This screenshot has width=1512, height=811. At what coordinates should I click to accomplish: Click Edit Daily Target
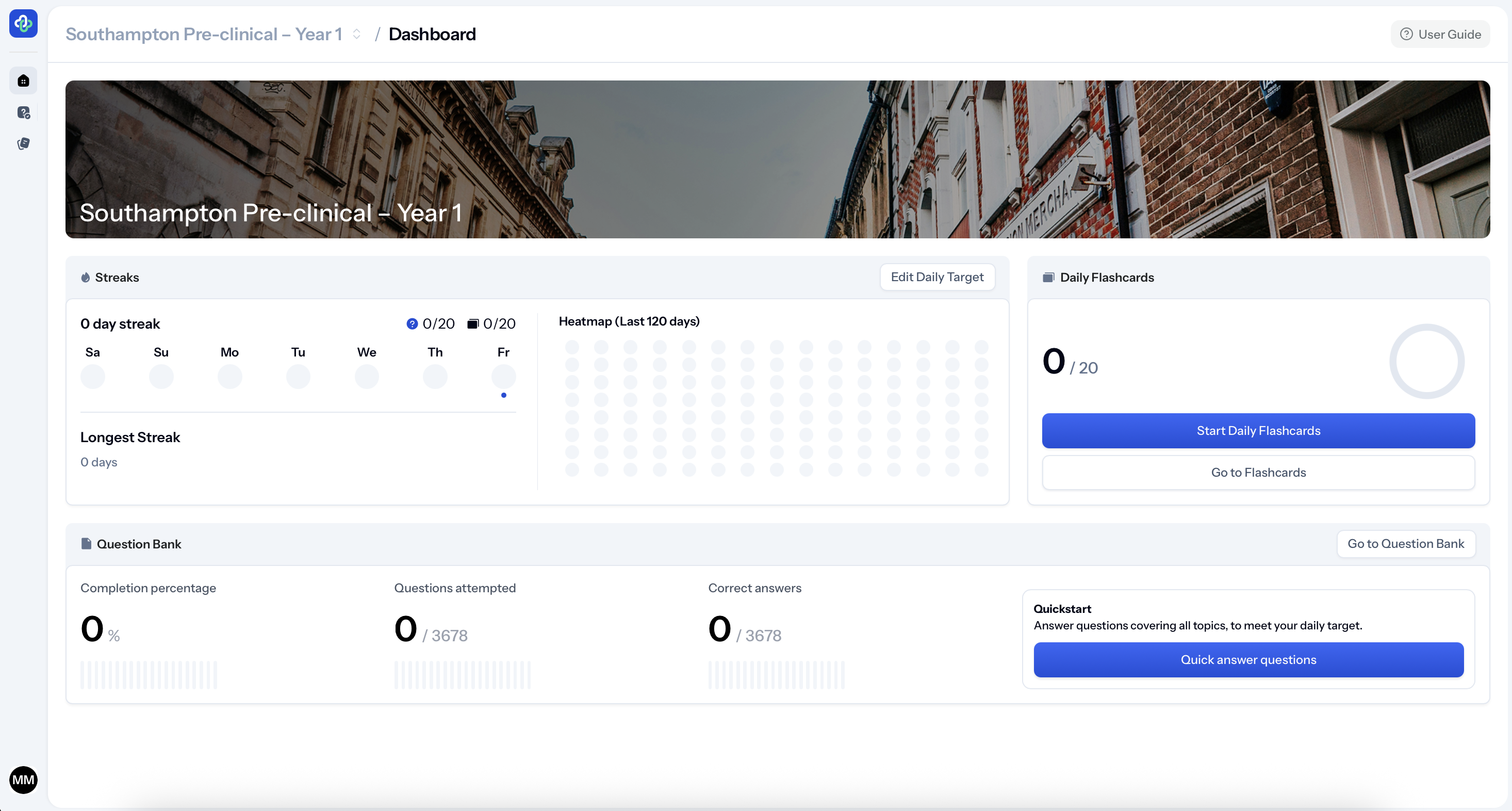click(937, 277)
